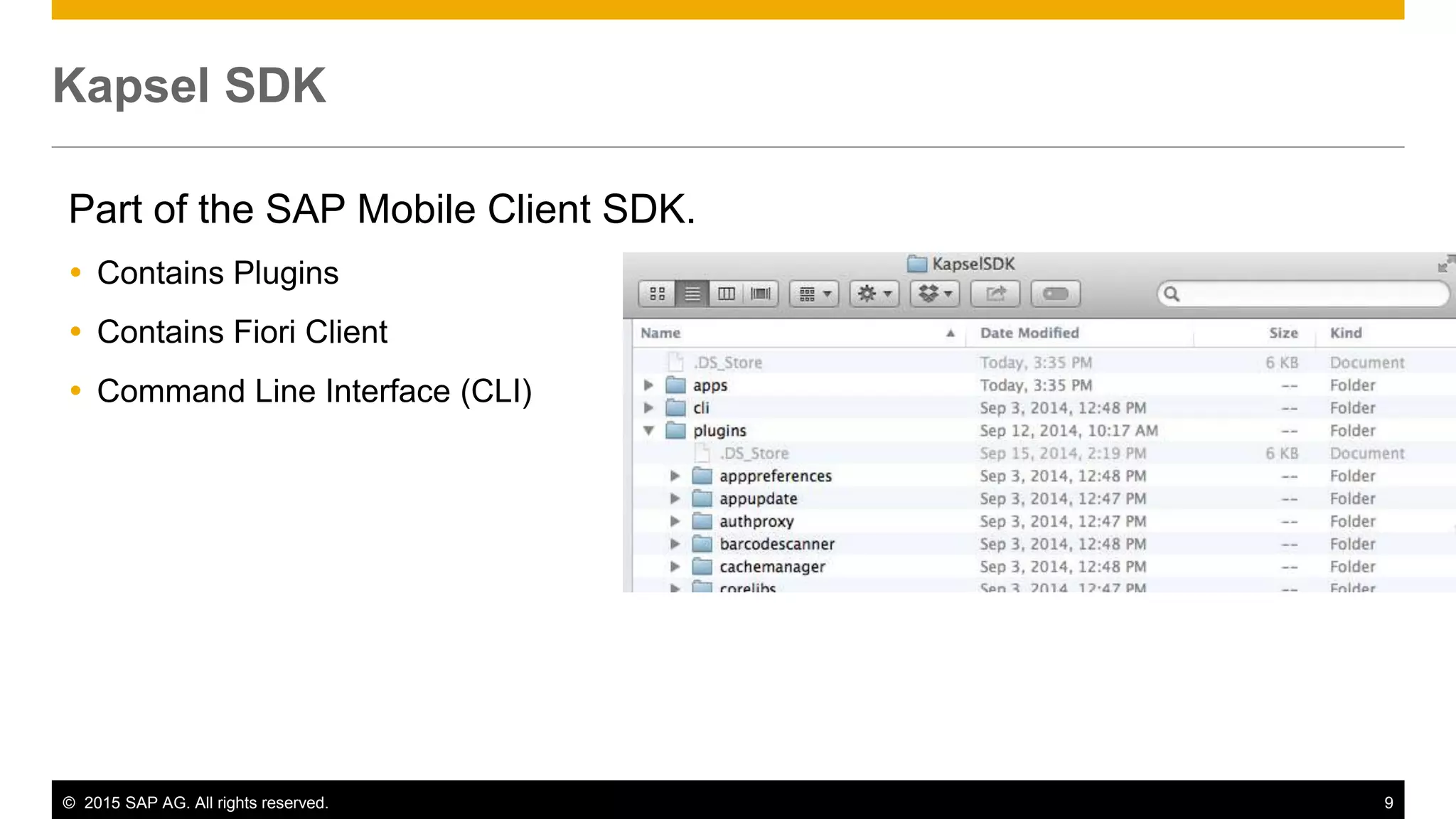Viewport: 1456px width, 819px height.
Task: Click the Edit Tags toolbar button
Action: [1056, 294]
